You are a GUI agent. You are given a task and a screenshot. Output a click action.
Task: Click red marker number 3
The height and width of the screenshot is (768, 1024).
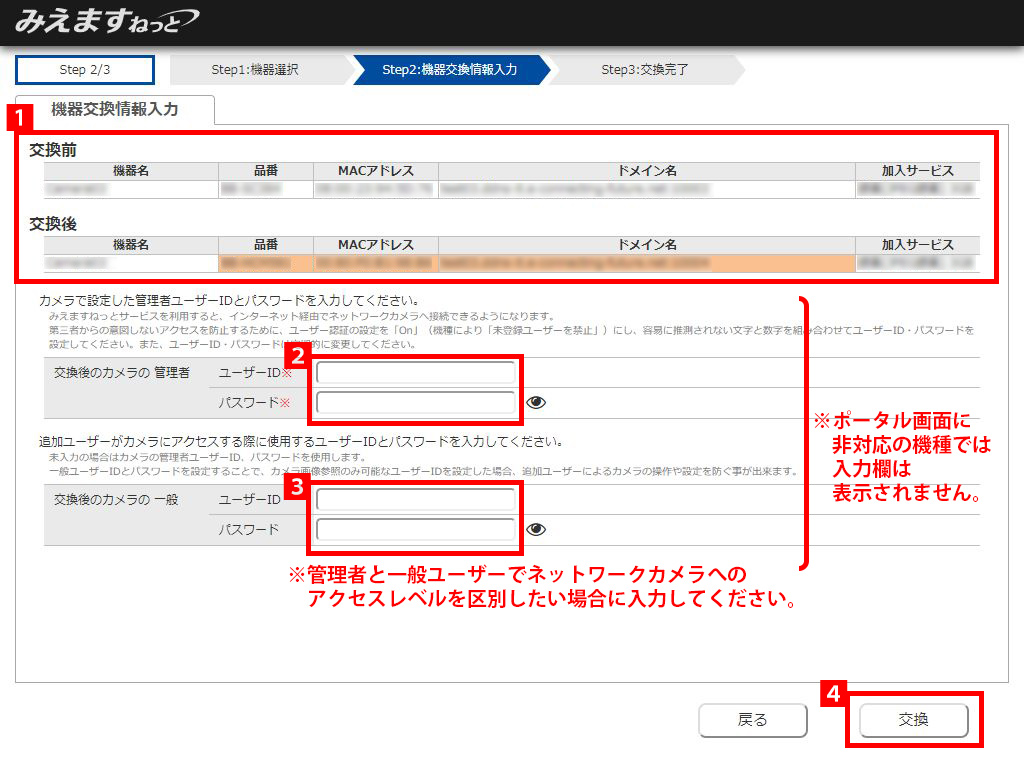(296, 487)
